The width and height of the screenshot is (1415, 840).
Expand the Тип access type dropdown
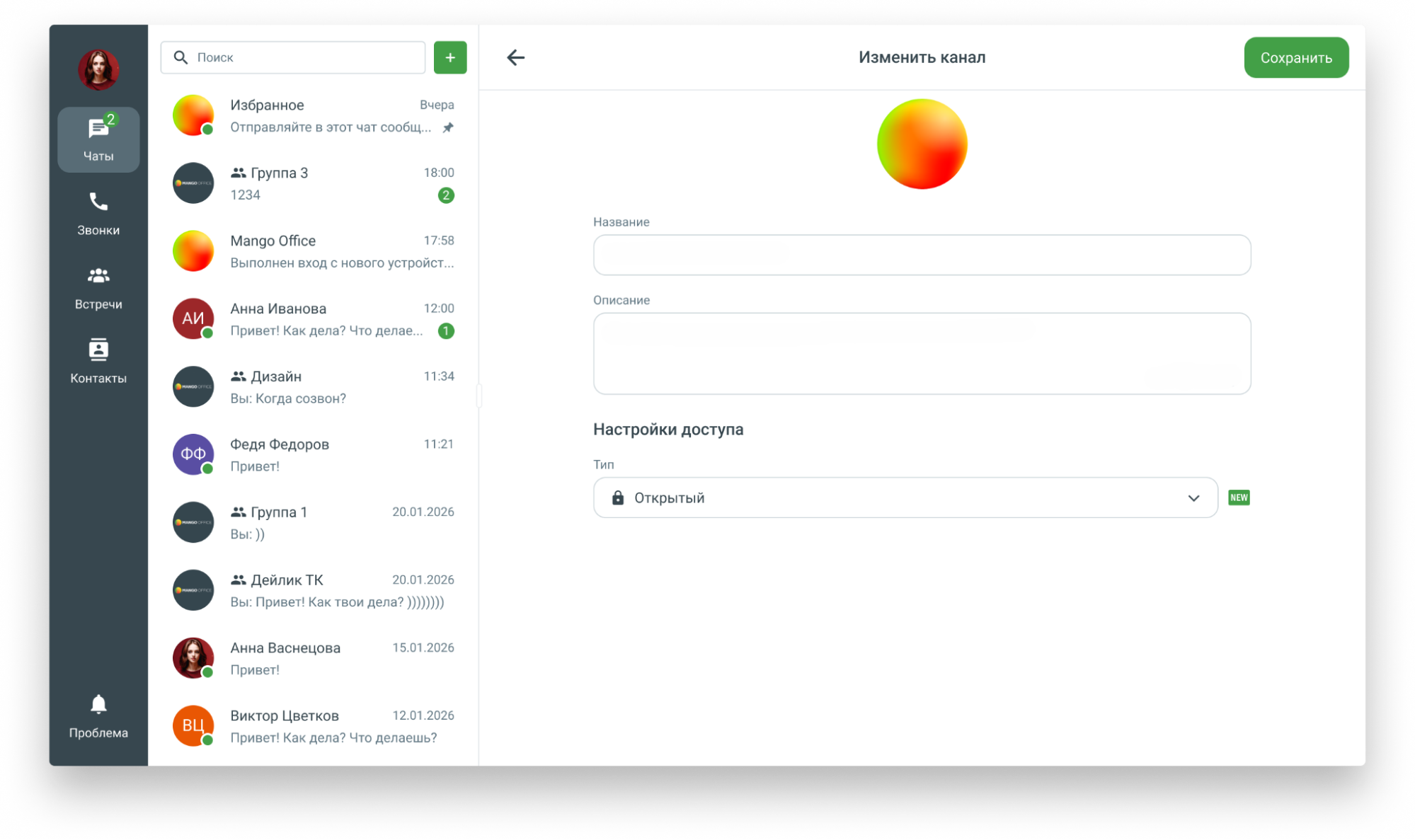coord(905,497)
